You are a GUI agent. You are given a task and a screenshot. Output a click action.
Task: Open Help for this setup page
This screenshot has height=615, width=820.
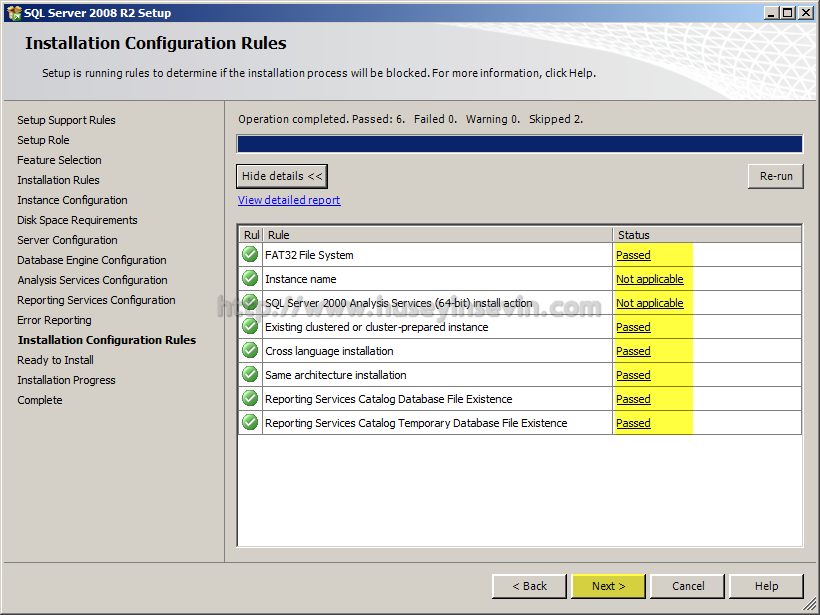[x=766, y=586]
